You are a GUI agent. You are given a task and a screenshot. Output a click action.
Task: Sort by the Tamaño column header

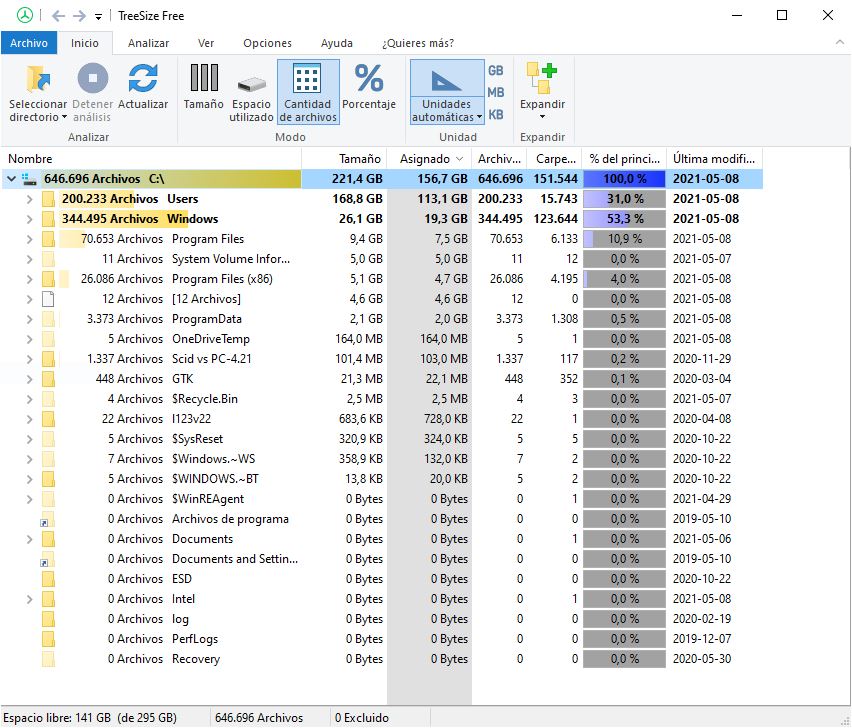[x=359, y=158]
